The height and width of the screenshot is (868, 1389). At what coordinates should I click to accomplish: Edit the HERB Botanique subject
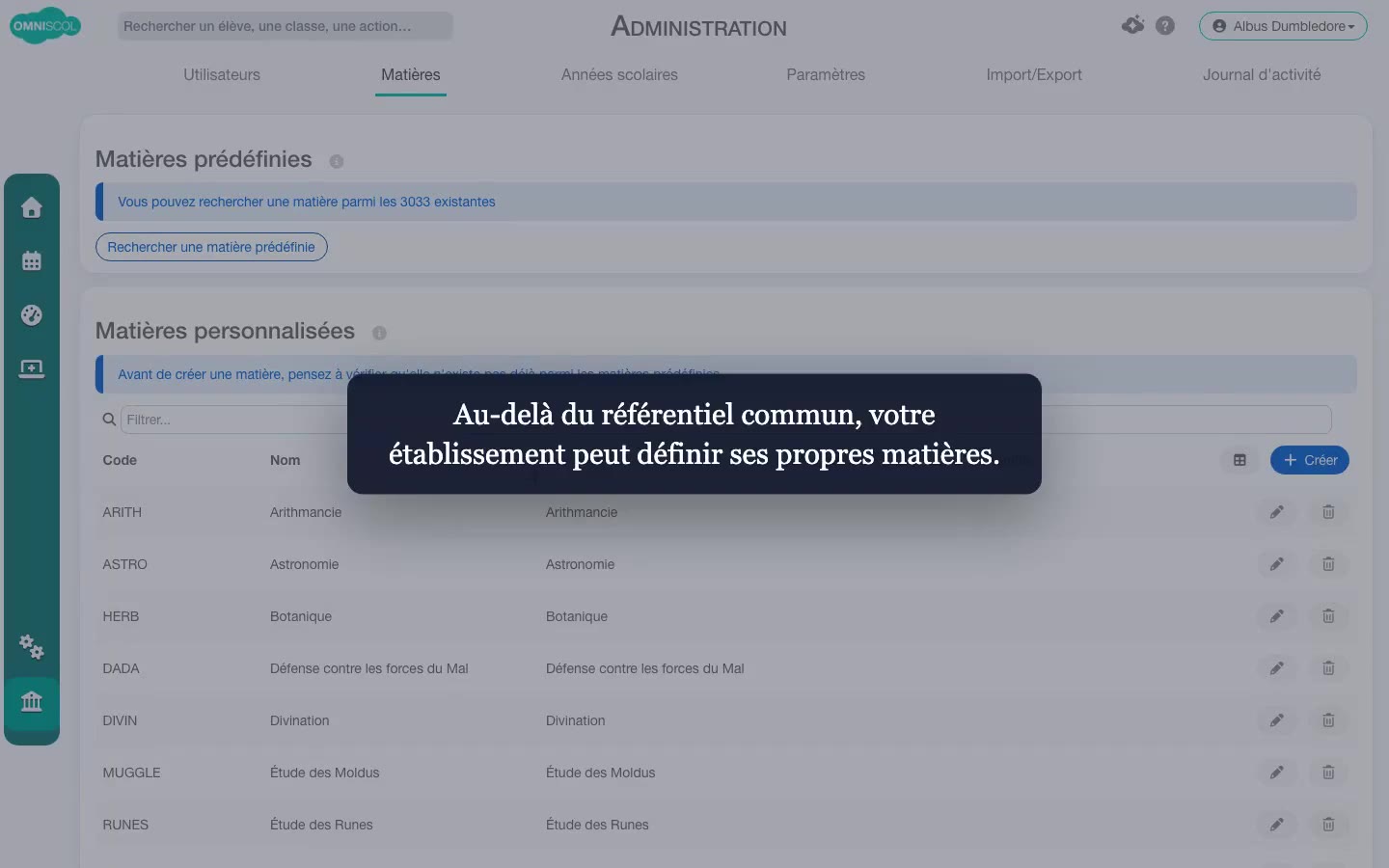coord(1277,616)
